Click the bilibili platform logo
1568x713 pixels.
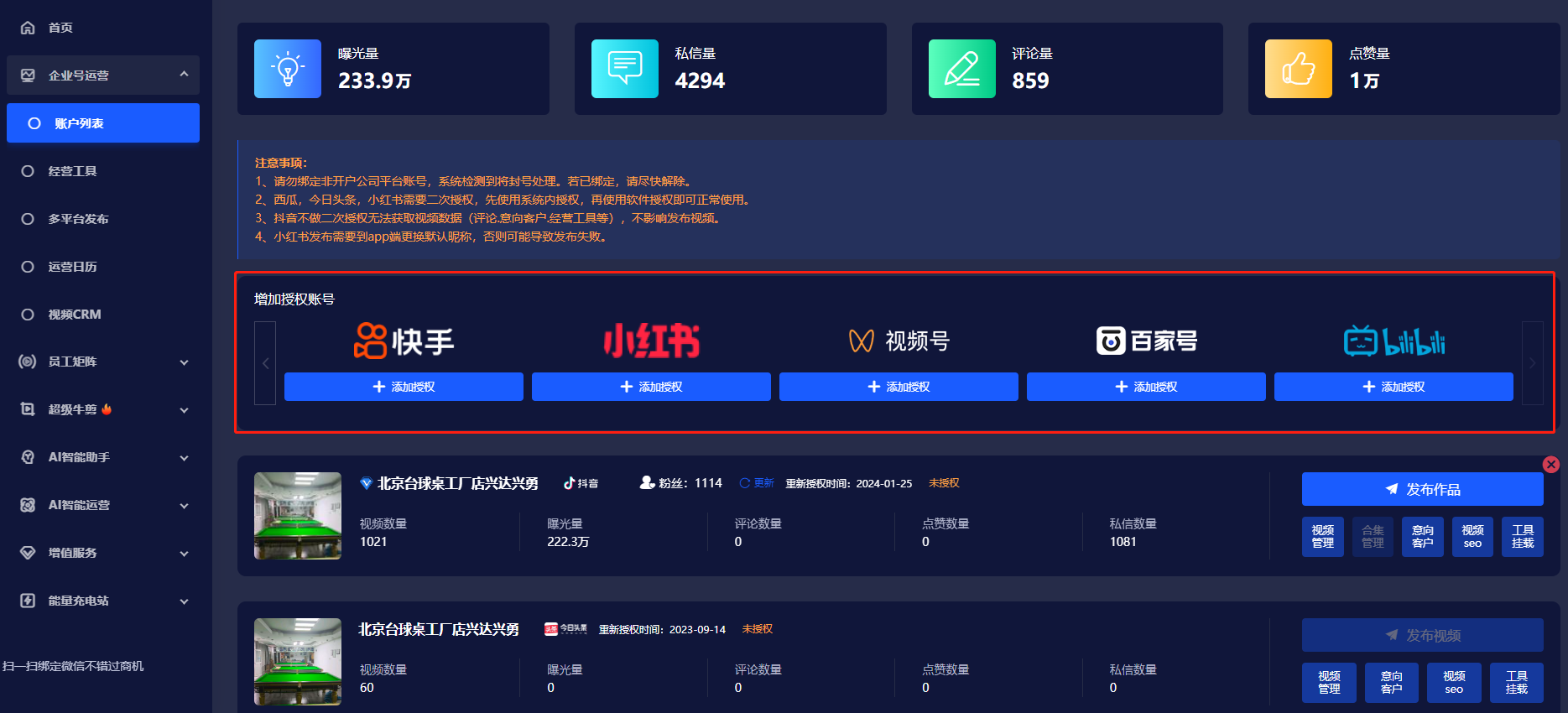pyautogui.click(x=1394, y=341)
